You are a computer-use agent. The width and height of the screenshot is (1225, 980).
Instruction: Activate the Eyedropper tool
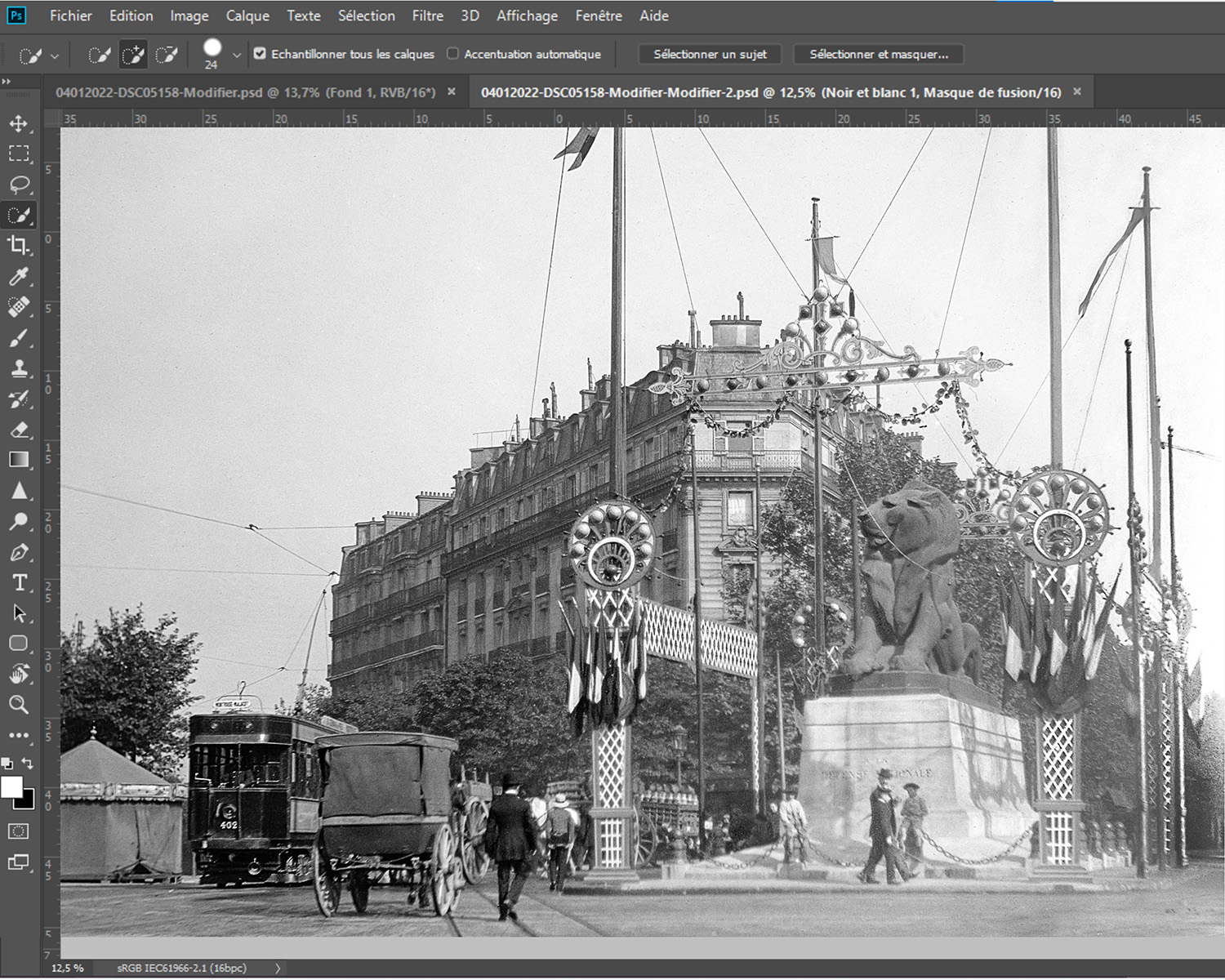click(19, 277)
